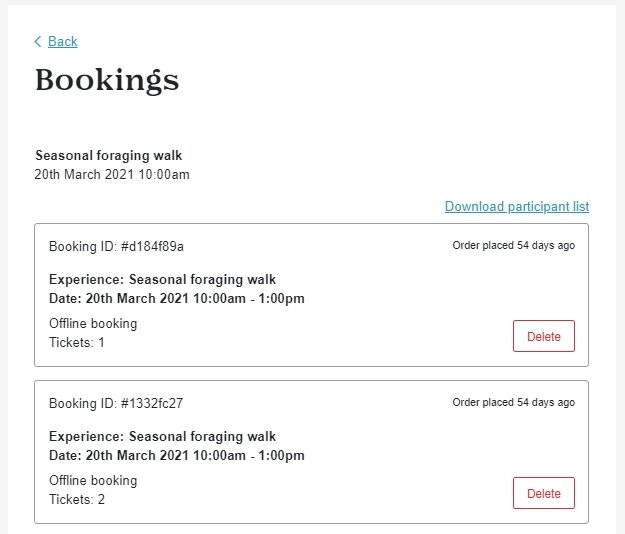Click the Date line in first booking card
Screen dimensions: 625x534
177,298
